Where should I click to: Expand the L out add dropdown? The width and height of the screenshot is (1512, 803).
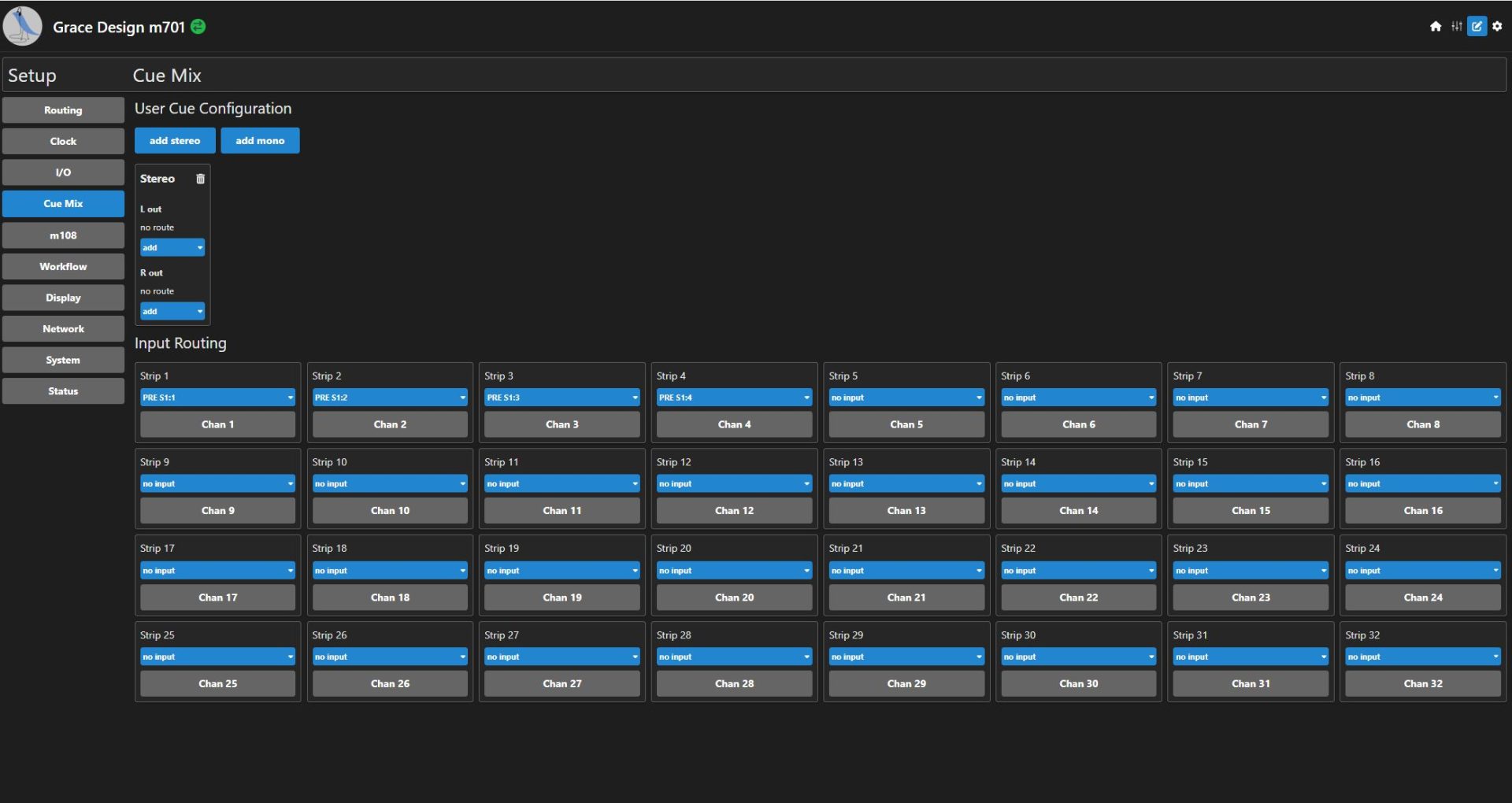[172, 248]
